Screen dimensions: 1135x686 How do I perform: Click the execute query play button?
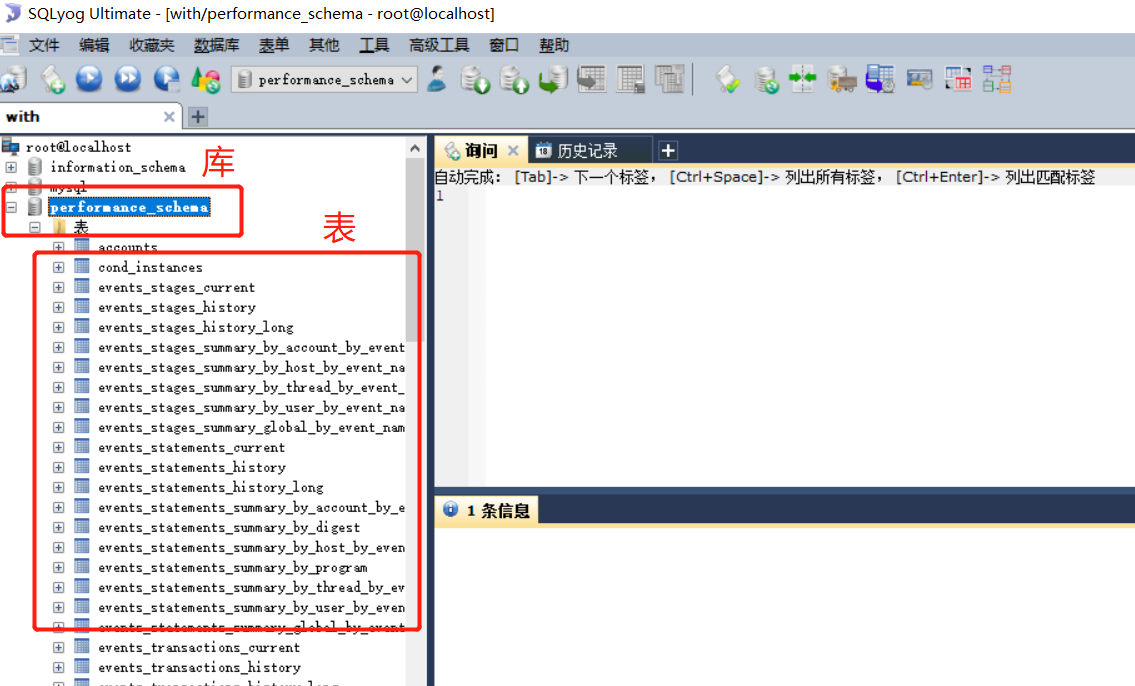coord(89,79)
